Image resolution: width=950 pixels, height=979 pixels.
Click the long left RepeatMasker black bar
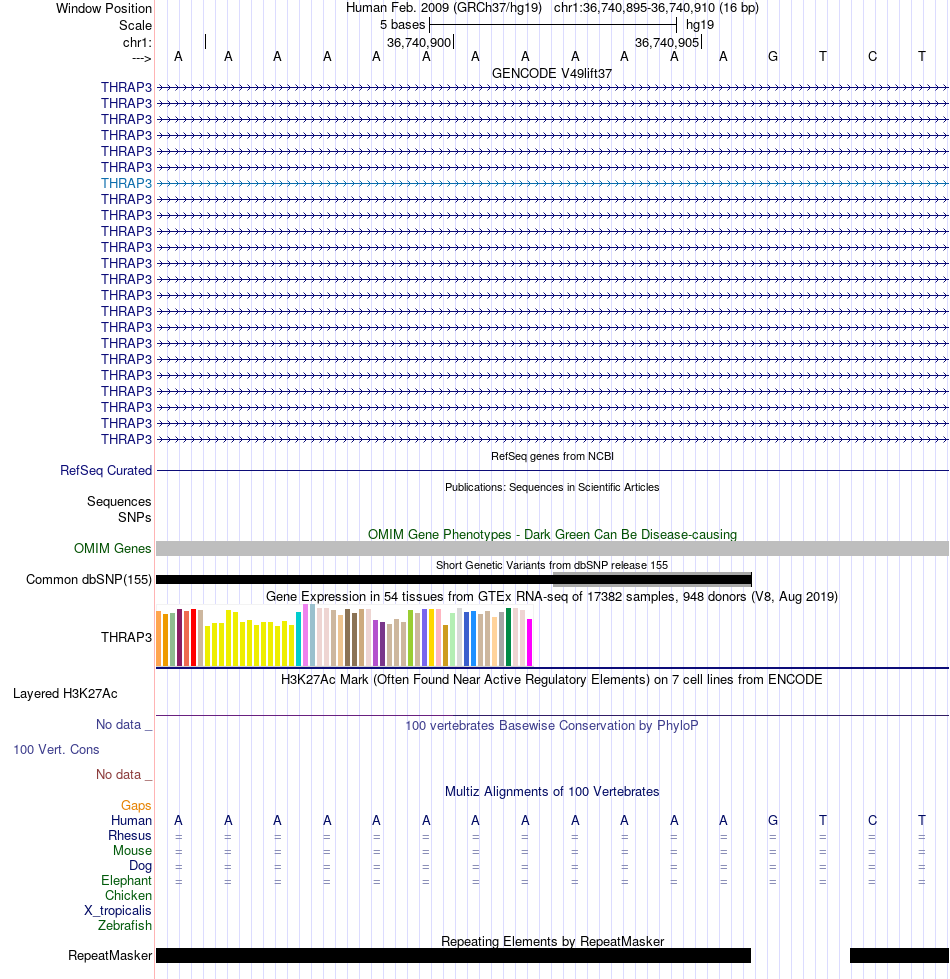tap(453, 955)
